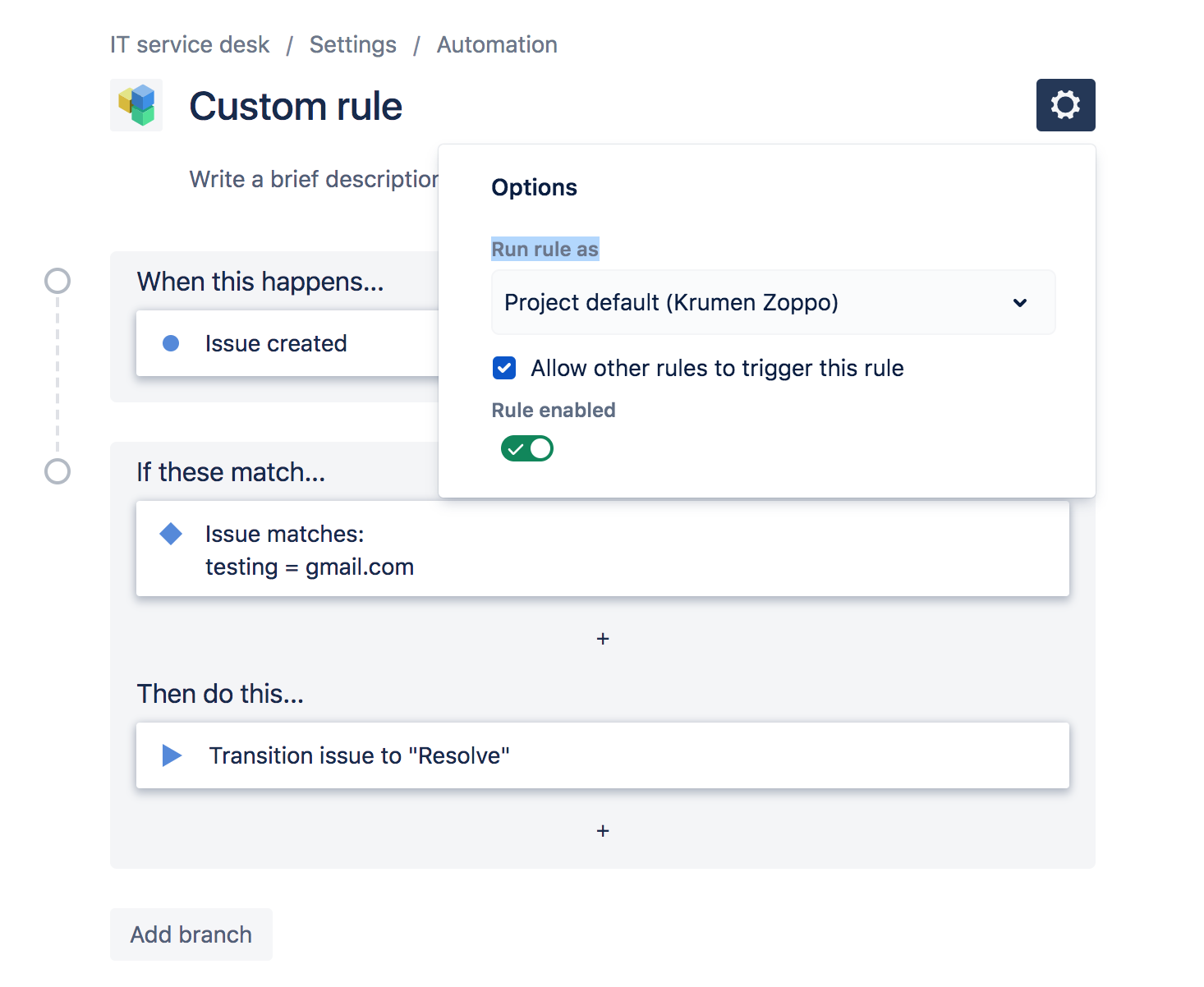This screenshot has height=987, width=1204.
Task: Open the Run rule as dropdown
Action: coord(772,302)
